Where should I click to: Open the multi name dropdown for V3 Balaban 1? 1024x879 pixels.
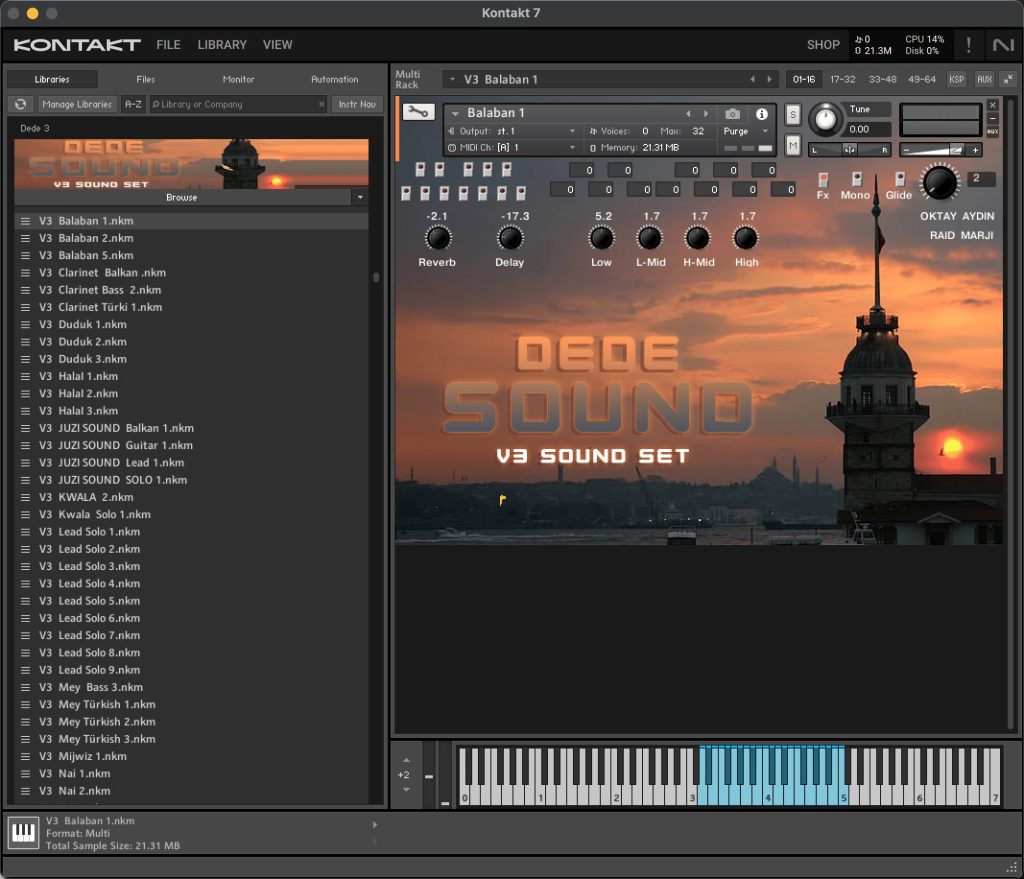(452, 79)
